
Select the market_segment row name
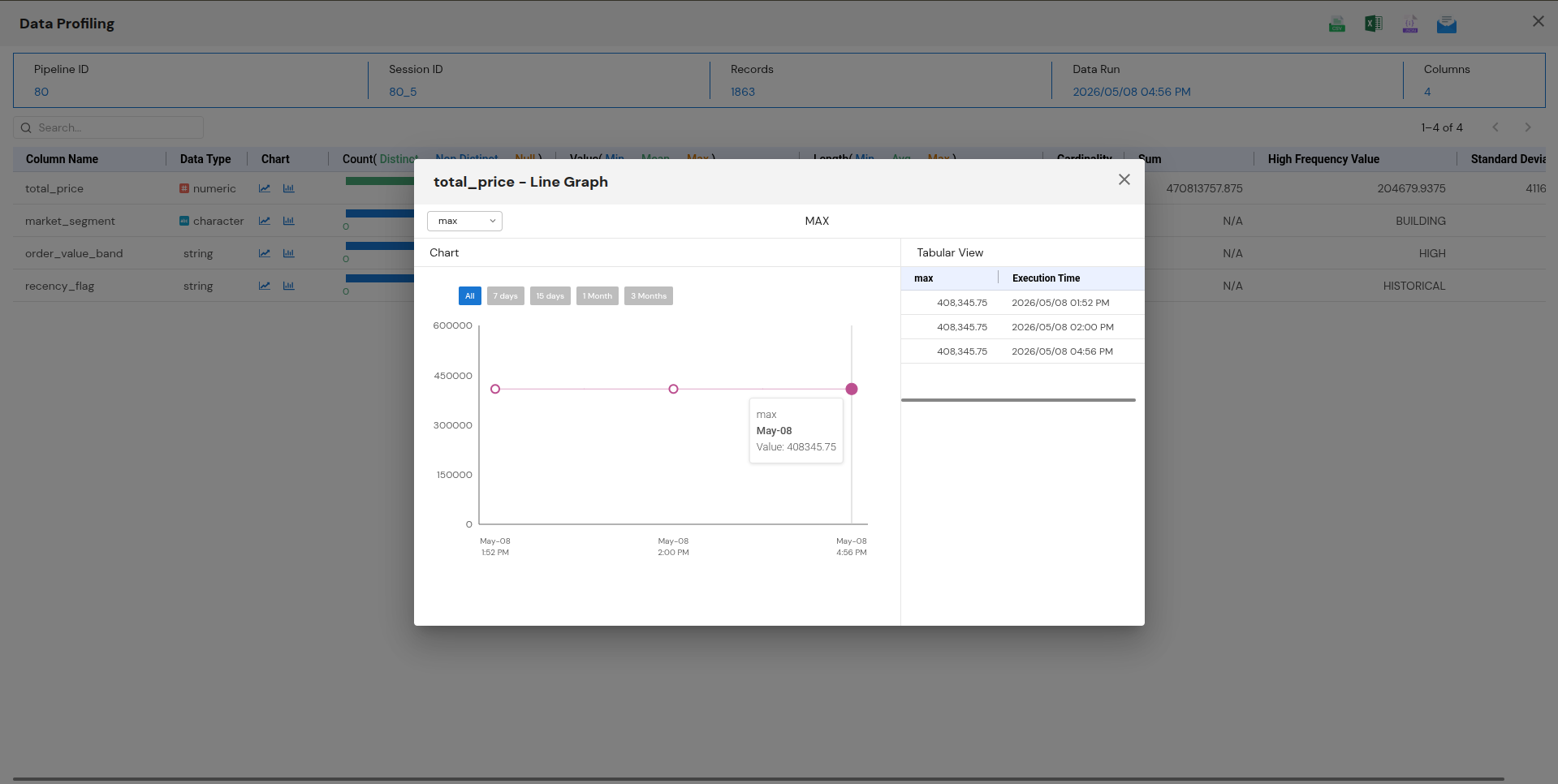[x=70, y=221]
